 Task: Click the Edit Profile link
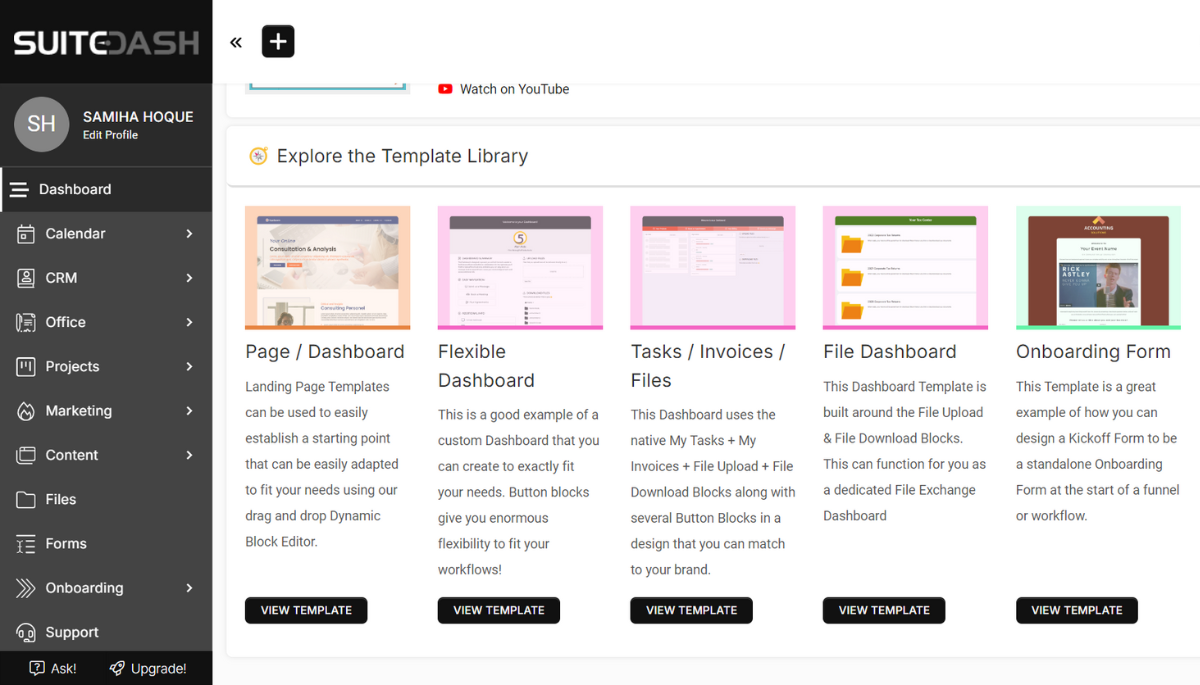110,135
